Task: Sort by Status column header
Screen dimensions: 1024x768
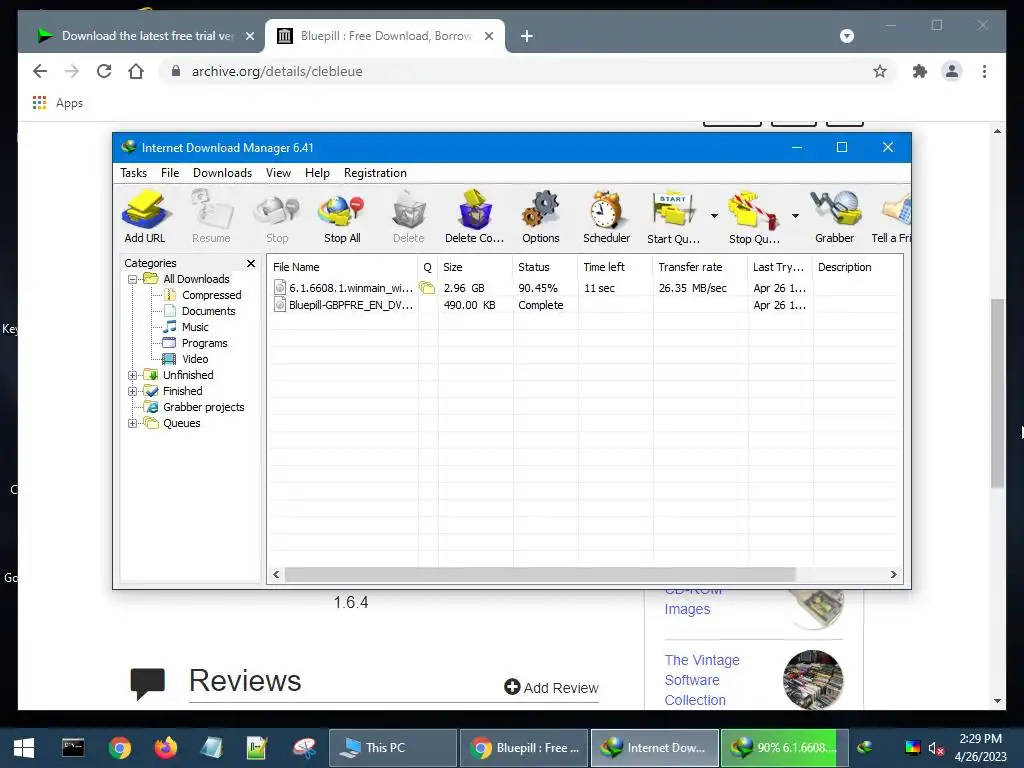Action: [545, 267]
